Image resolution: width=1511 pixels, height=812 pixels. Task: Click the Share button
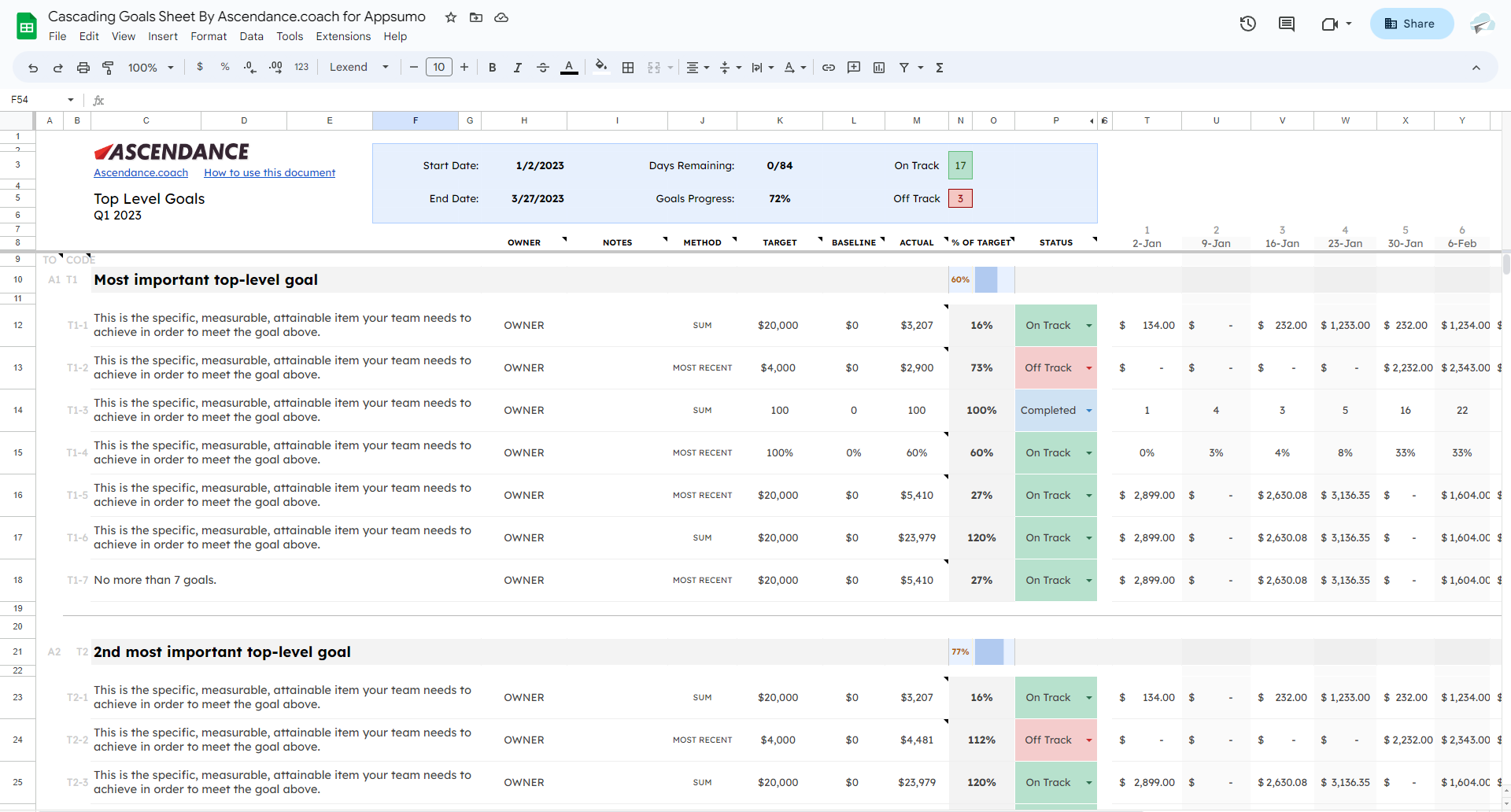[x=1411, y=24]
